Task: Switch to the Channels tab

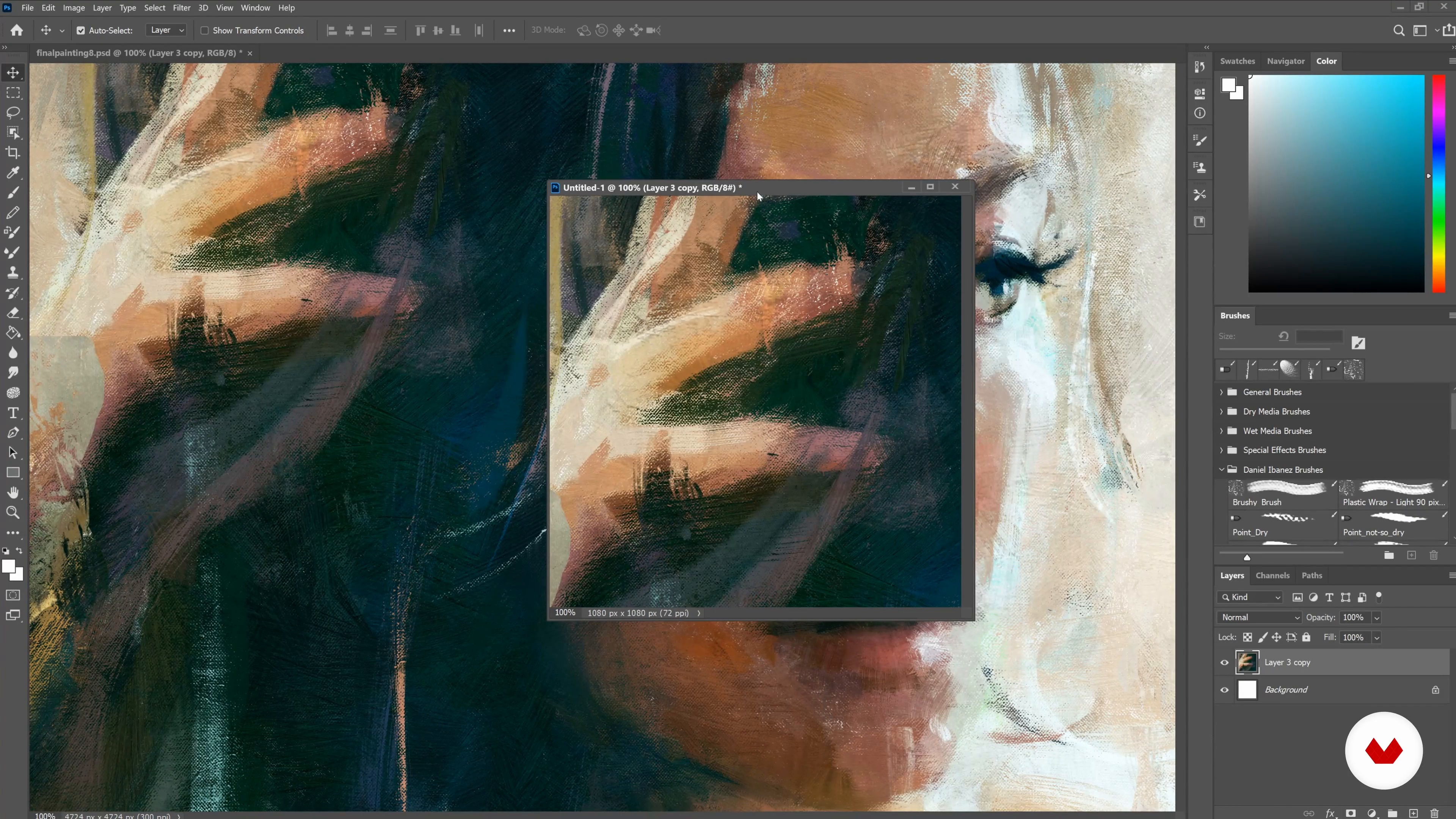Action: [x=1272, y=576]
